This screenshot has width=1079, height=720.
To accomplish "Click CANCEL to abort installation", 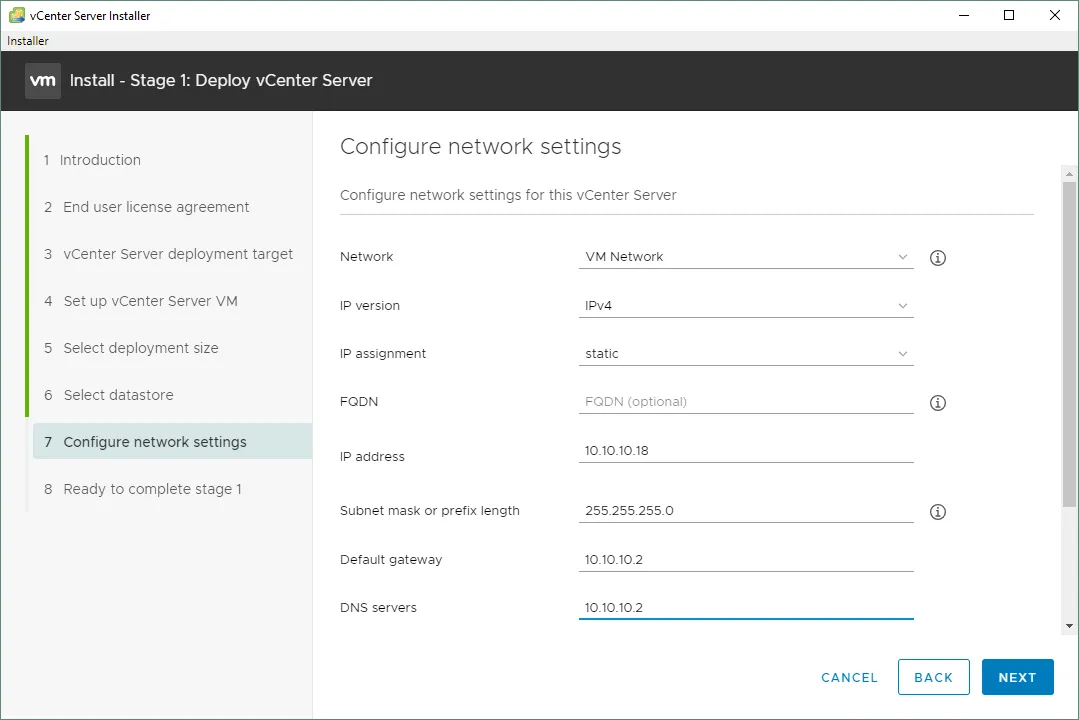I will pyautogui.click(x=849, y=677).
